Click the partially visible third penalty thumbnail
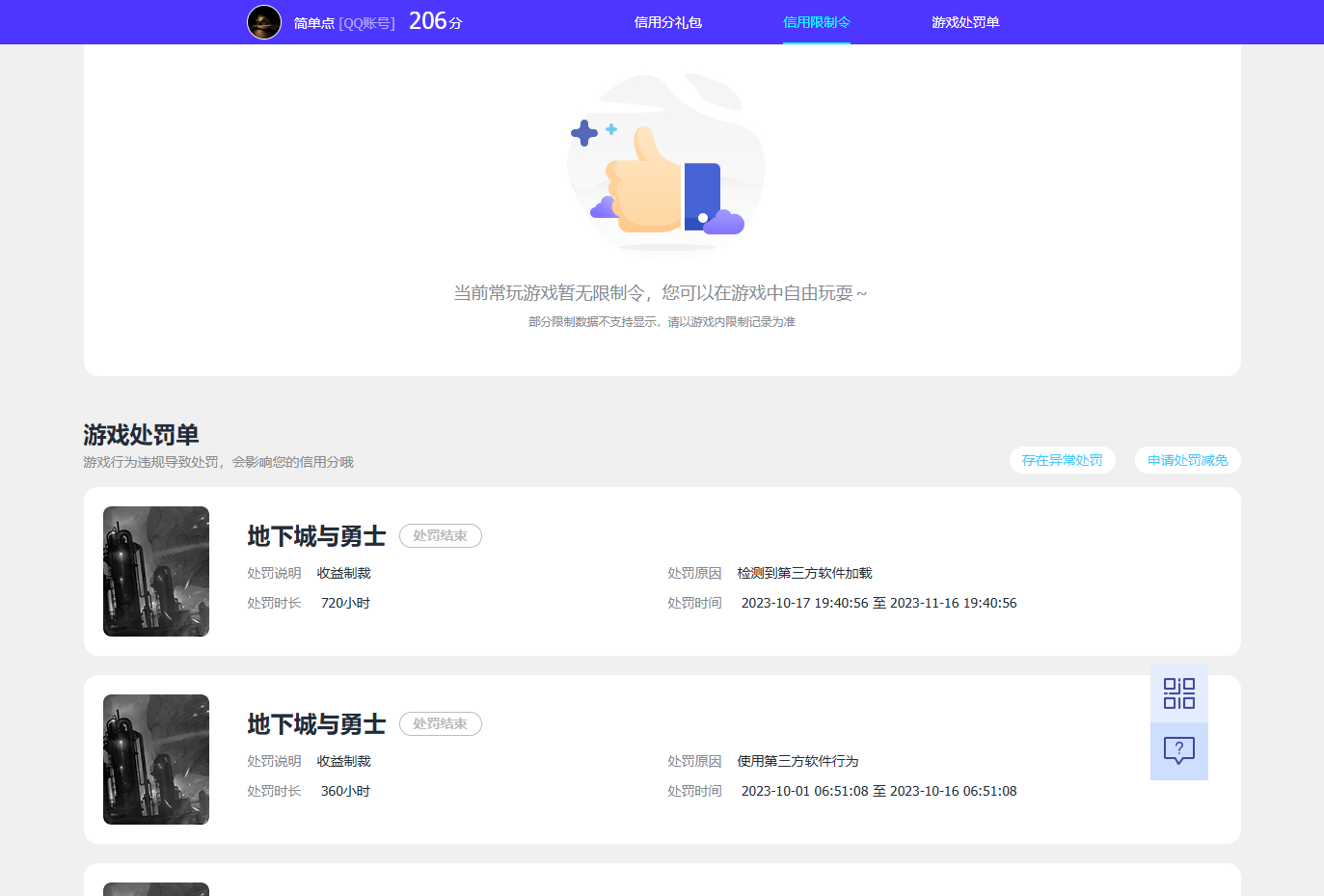Screen dimensions: 1324x896 point(156,888)
